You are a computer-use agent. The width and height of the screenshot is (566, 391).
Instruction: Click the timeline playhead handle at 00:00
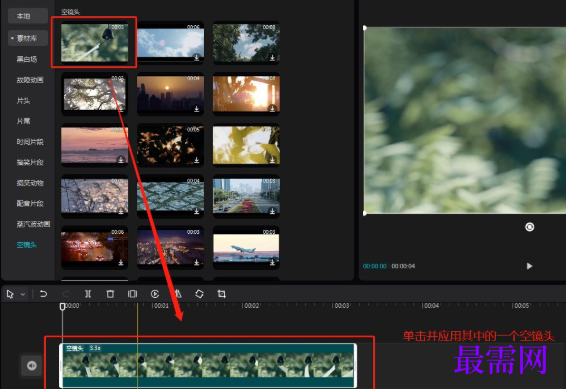pyautogui.click(x=62, y=307)
